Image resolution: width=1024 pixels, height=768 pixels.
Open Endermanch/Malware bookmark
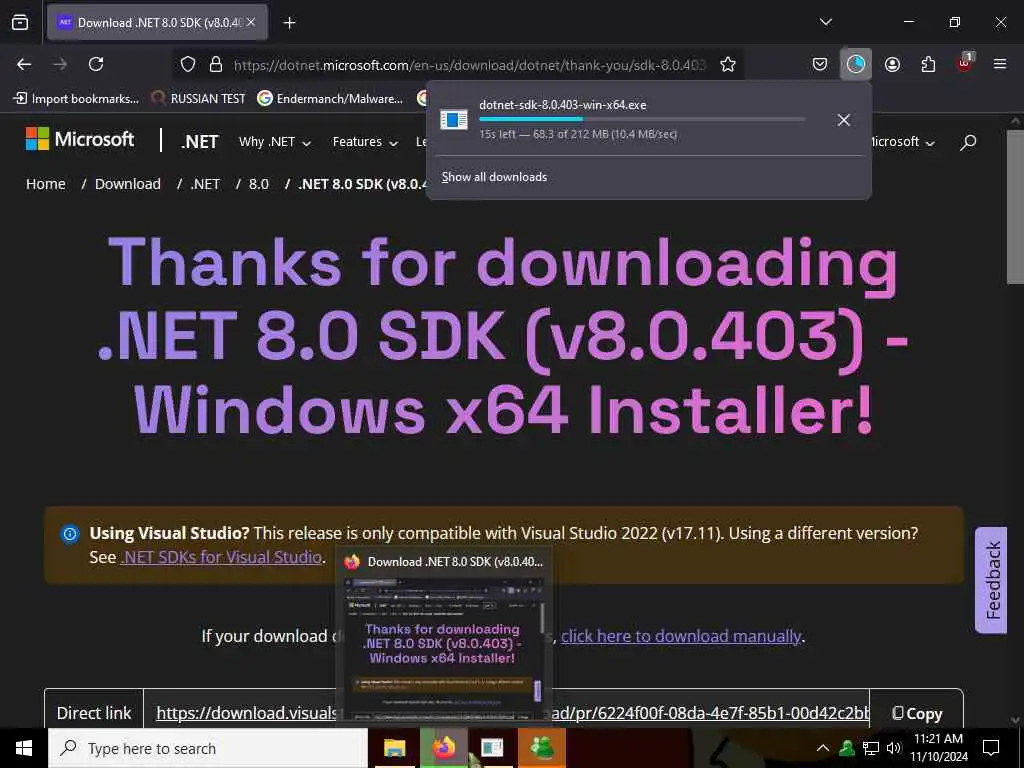tap(330, 99)
